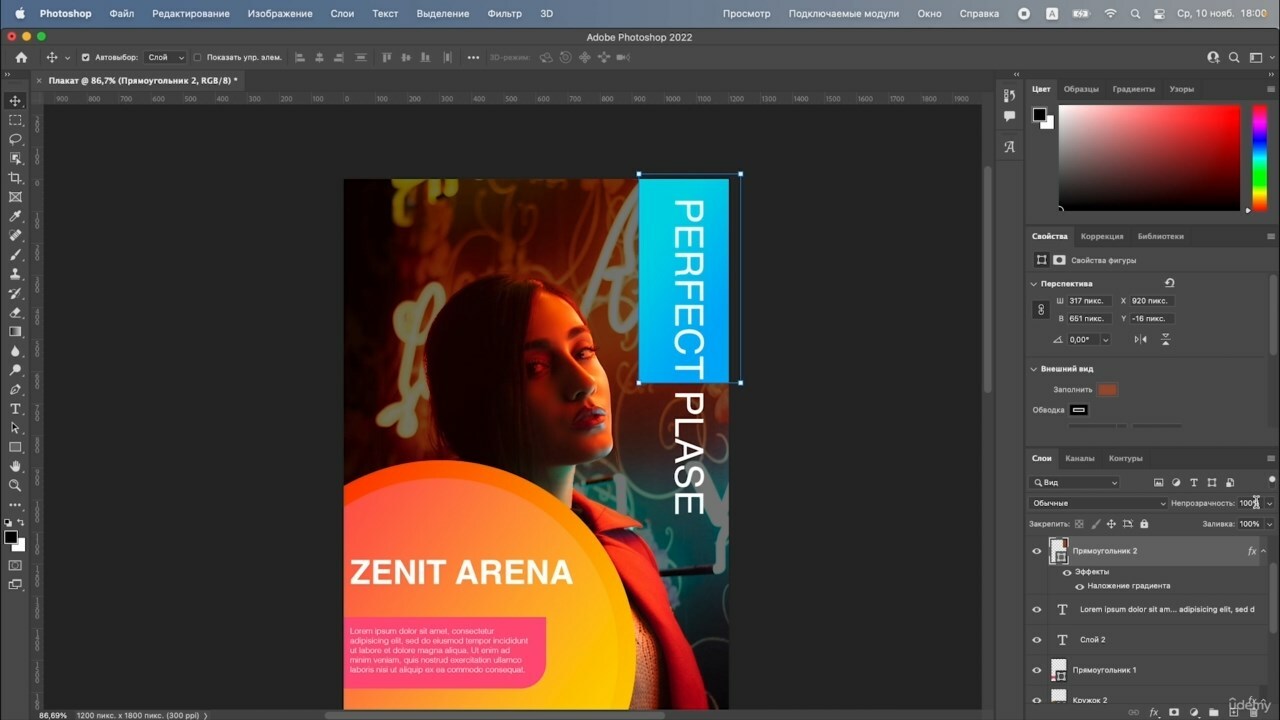Image resolution: width=1280 pixels, height=720 pixels.
Task: Open the Обычные blend mode dropdown
Action: (x=1098, y=503)
